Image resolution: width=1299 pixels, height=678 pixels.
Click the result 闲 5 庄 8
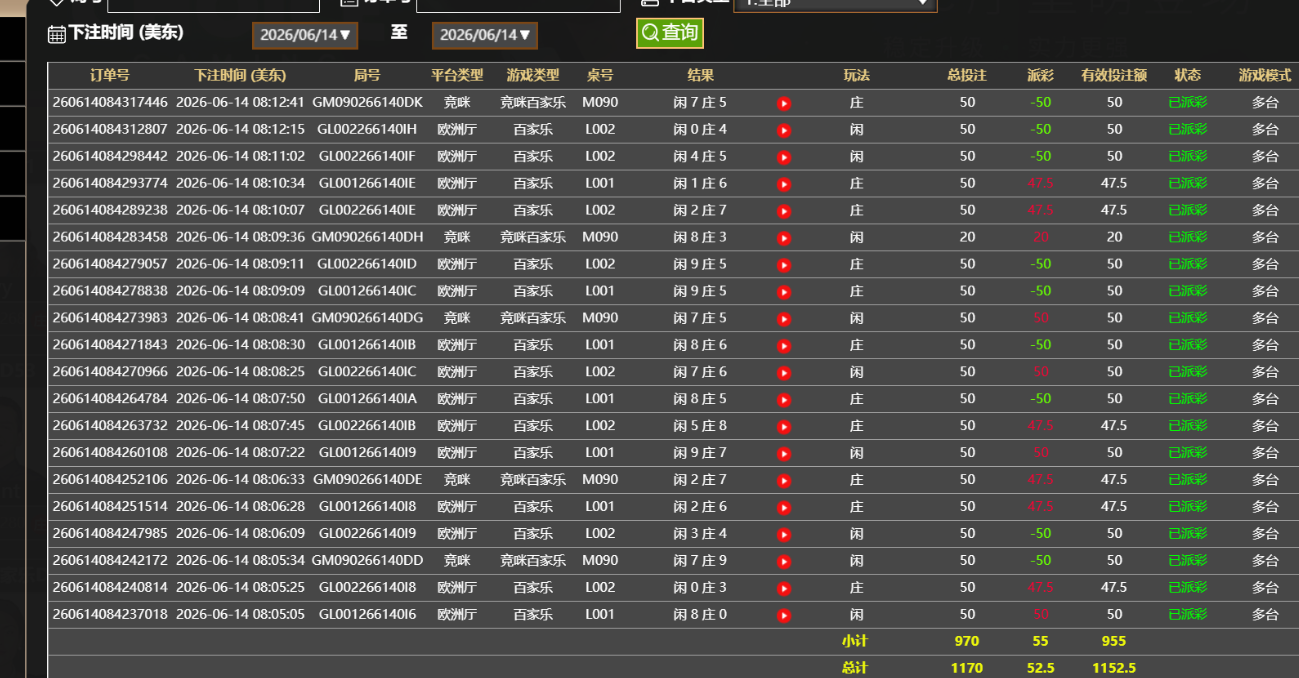(701, 425)
